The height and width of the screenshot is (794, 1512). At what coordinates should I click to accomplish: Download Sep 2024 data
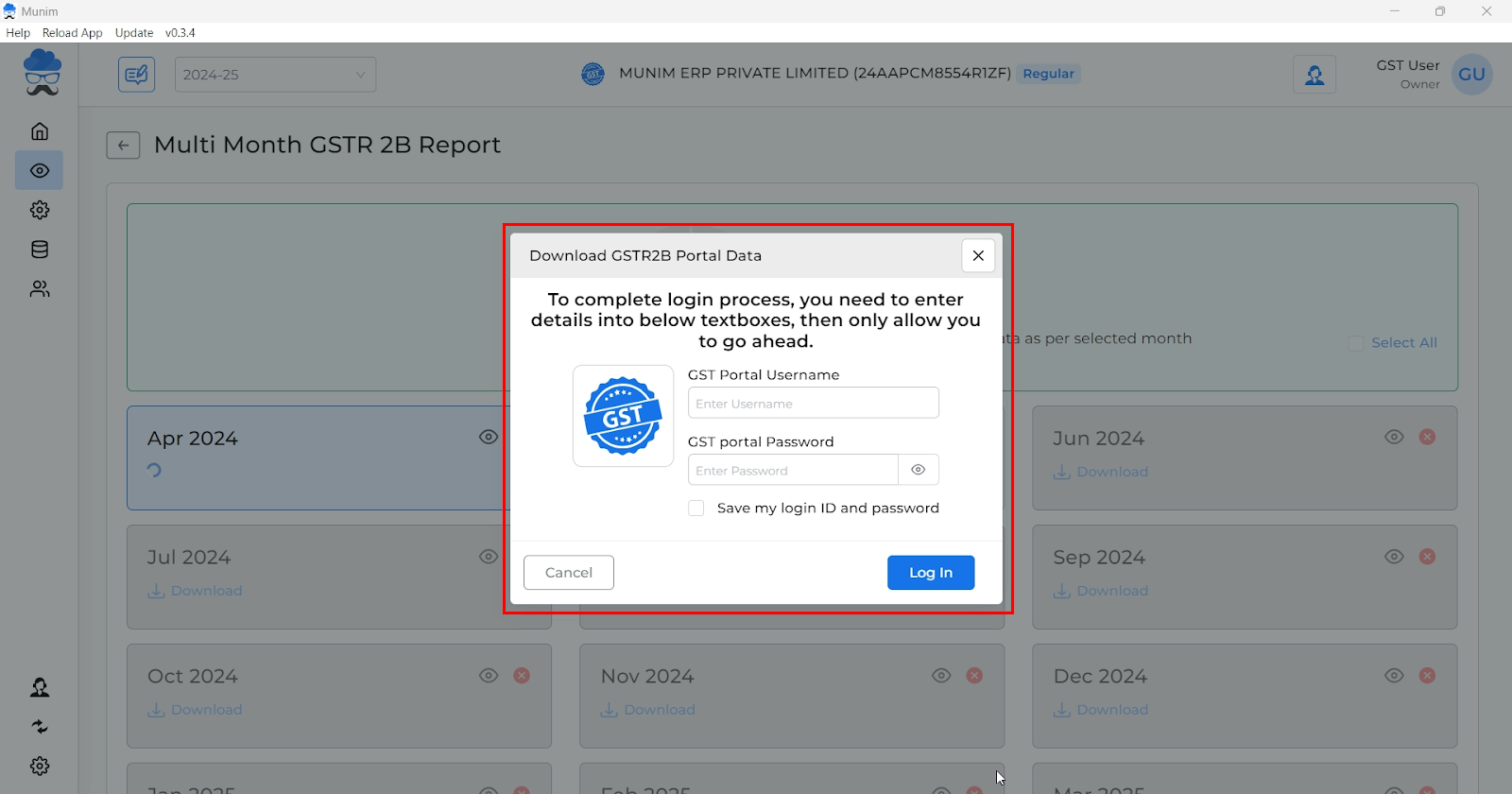(1101, 591)
